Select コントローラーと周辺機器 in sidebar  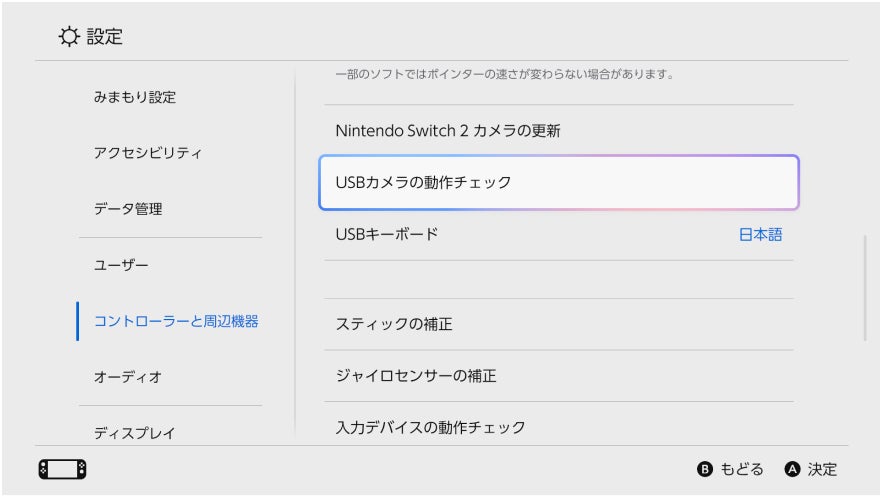click(x=176, y=321)
